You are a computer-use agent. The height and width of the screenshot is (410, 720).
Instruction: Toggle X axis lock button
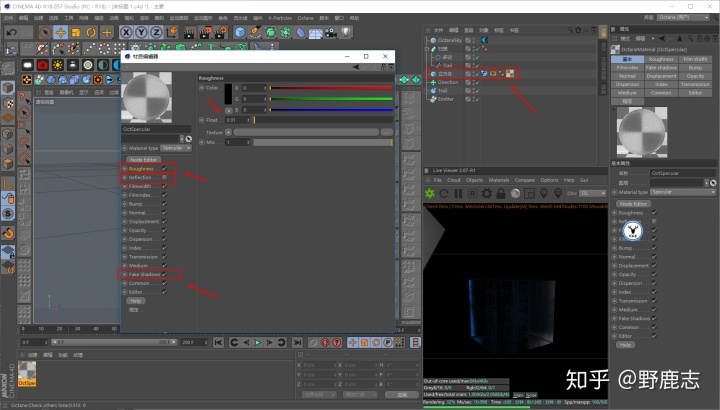[x=126, y=32]
